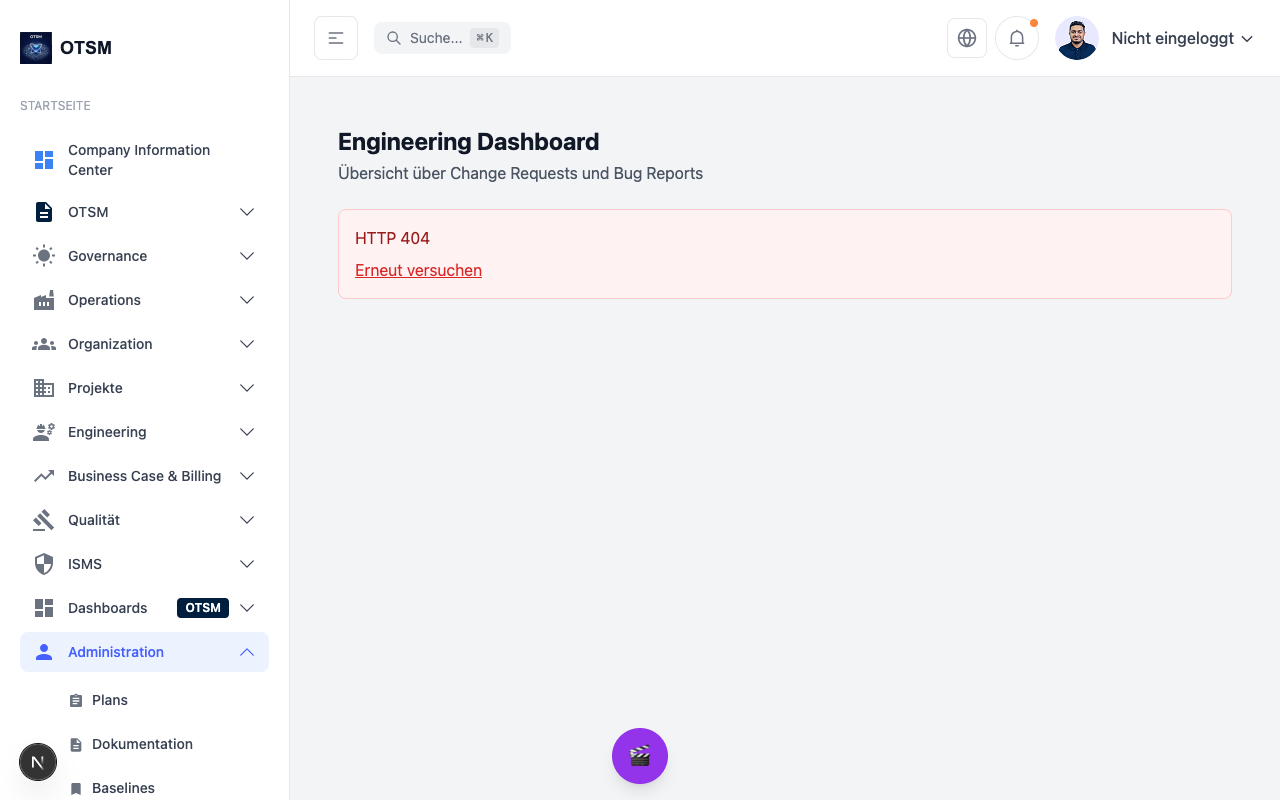Click the Qualität gavel icon
Screen dimensions: 1280x800
pyautogui.click(x=44, y=520)
